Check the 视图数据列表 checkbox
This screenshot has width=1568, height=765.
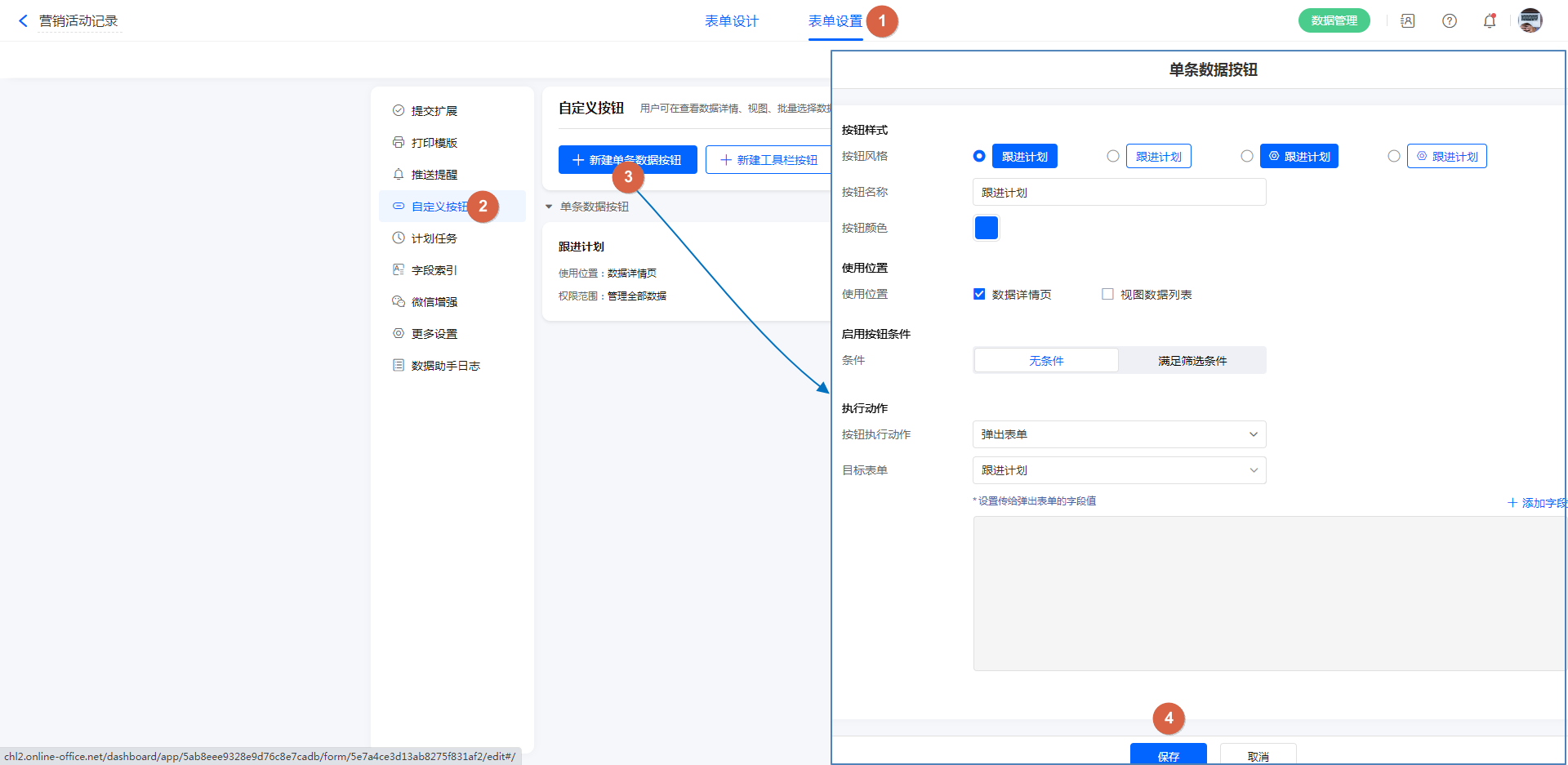pos(1107,294)
